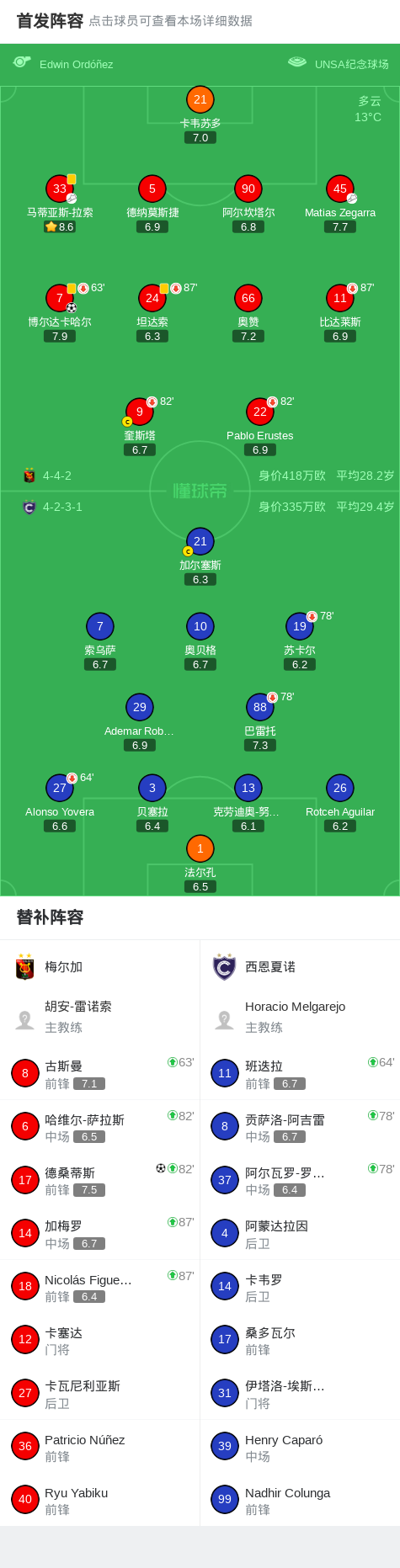The height and width of the screenshot is (1568, 400).
Task: Open substitute 班达拉 number 11 row
Action: point(300,1073)
